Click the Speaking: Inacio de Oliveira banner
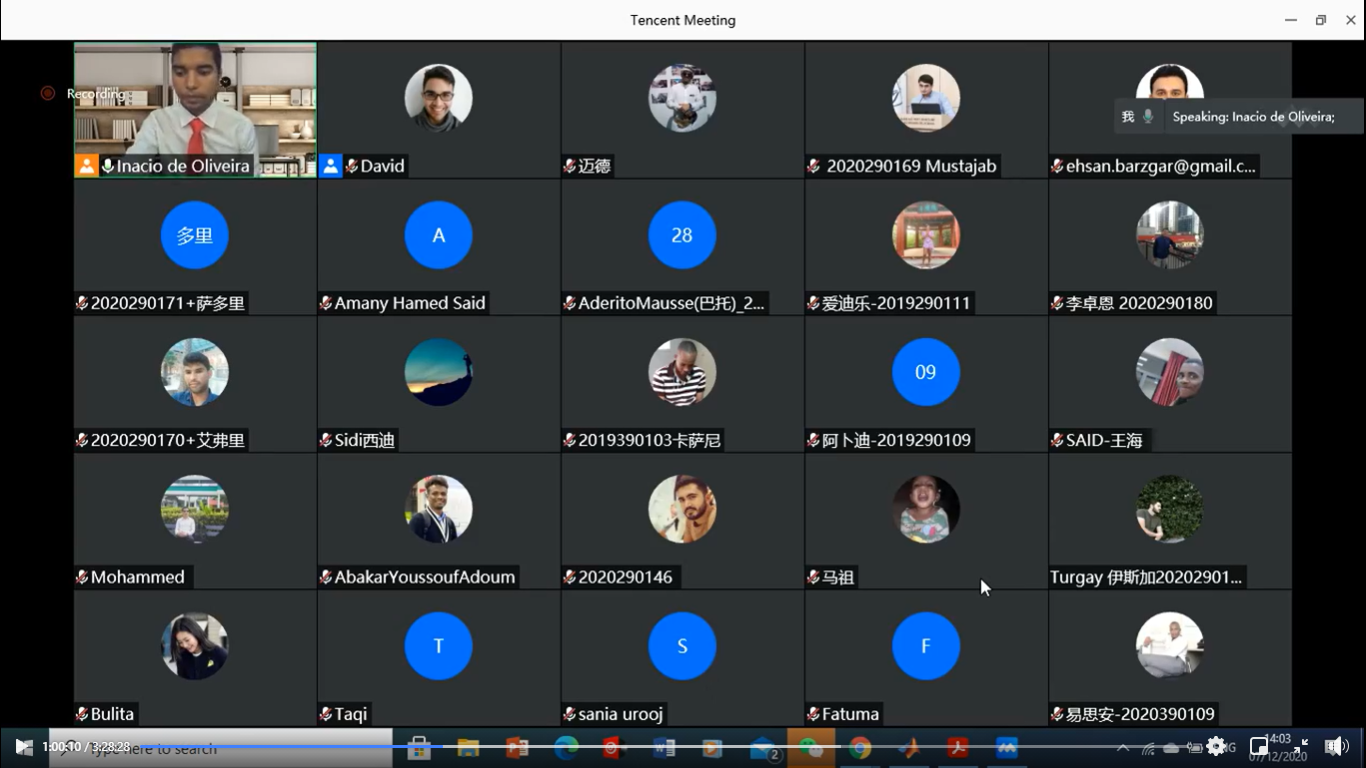 tap(1252, 116)
